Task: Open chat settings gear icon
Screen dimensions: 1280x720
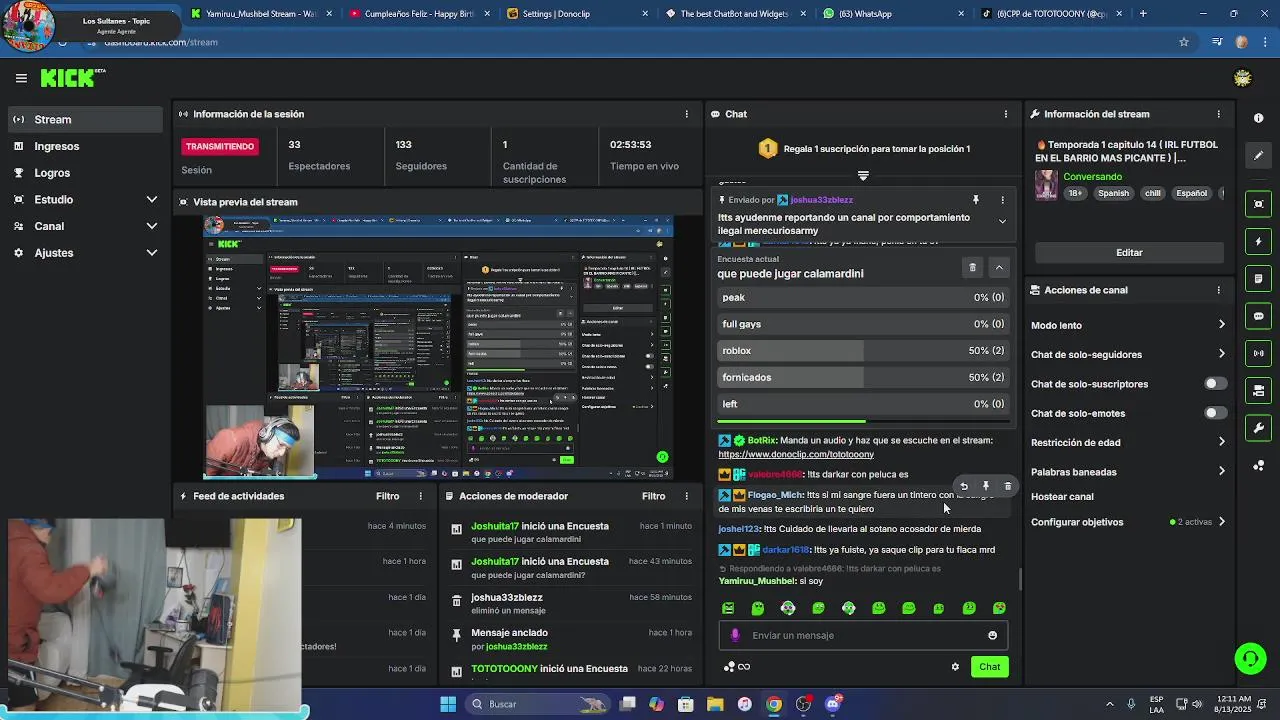Action: click(x=955, y=667)
